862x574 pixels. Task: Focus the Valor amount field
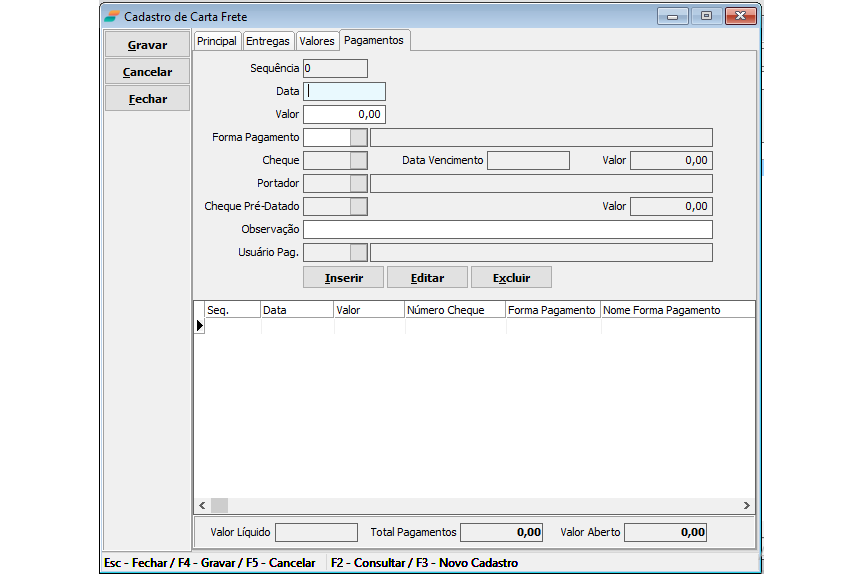click(x=344, y=114)
